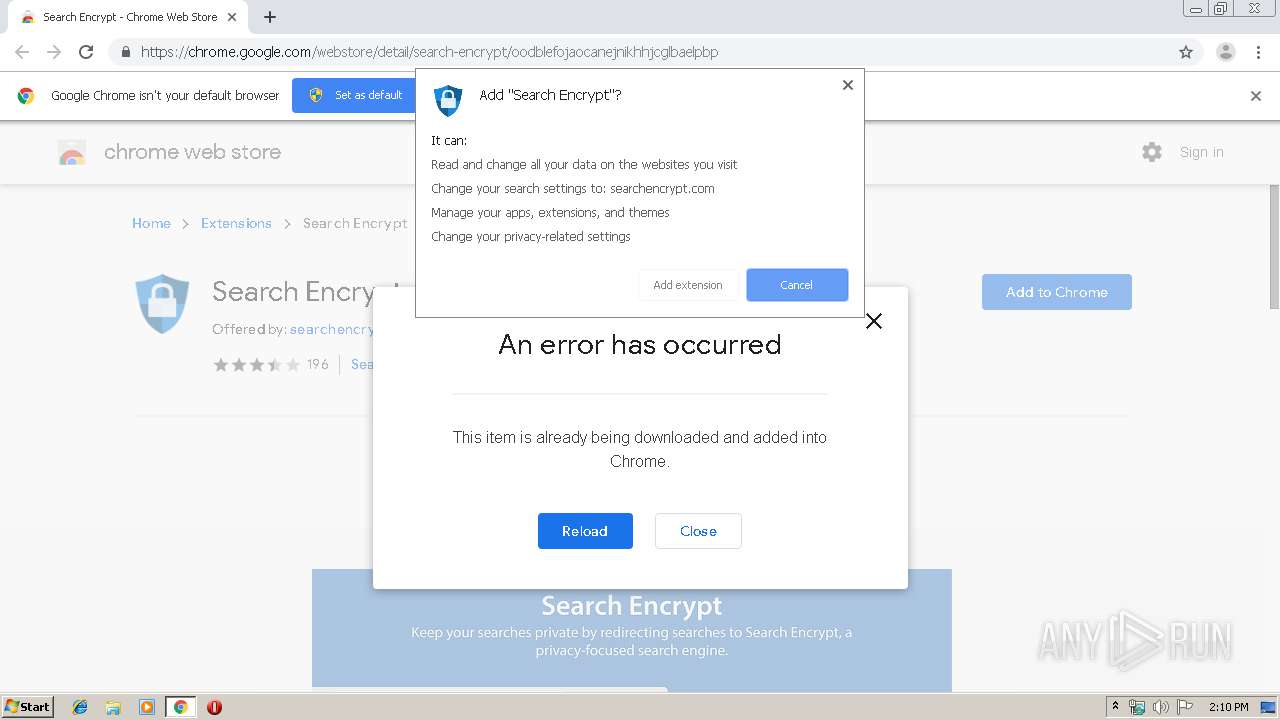Viewport: 1280px width, 720px height.
Task: Click Sign in link
Action: 1201,152
